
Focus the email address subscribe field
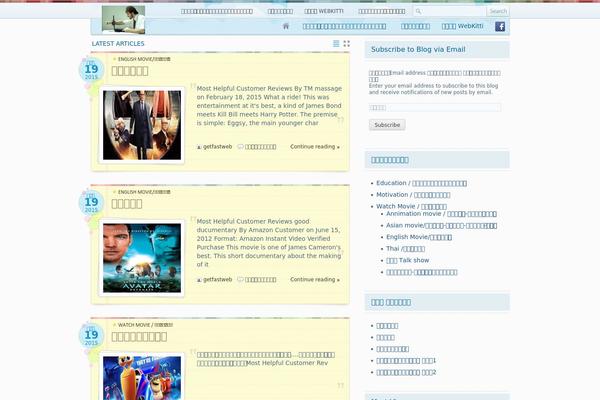(435, 108)
